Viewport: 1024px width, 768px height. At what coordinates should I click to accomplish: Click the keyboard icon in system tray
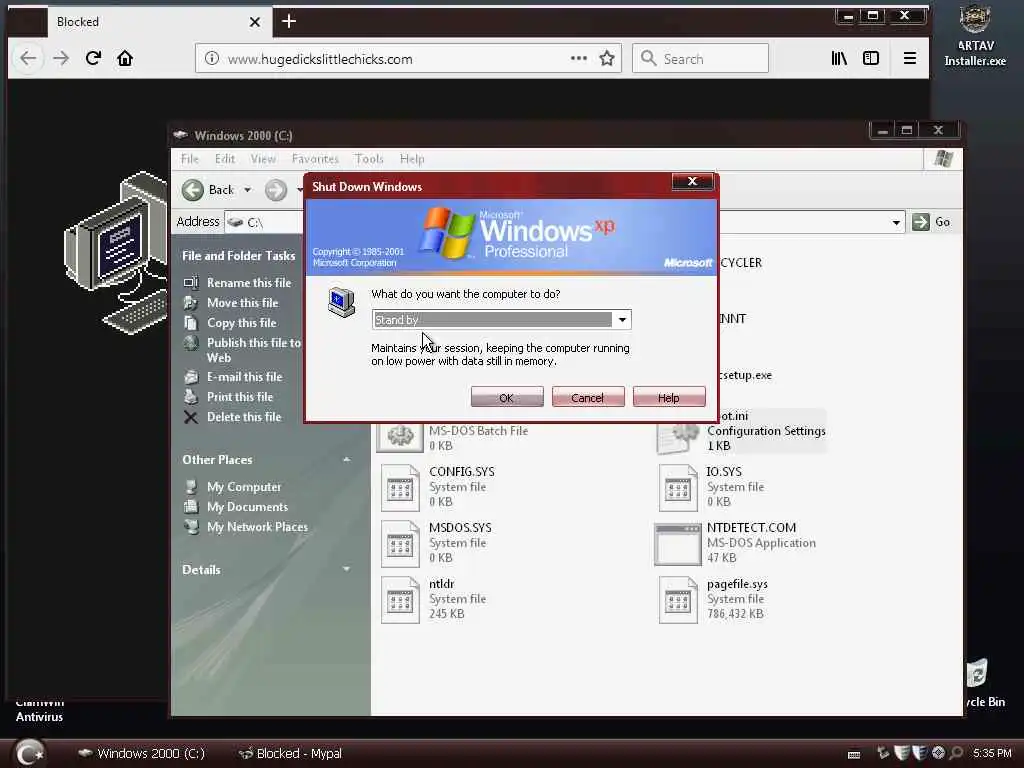(x=854, y=755)
